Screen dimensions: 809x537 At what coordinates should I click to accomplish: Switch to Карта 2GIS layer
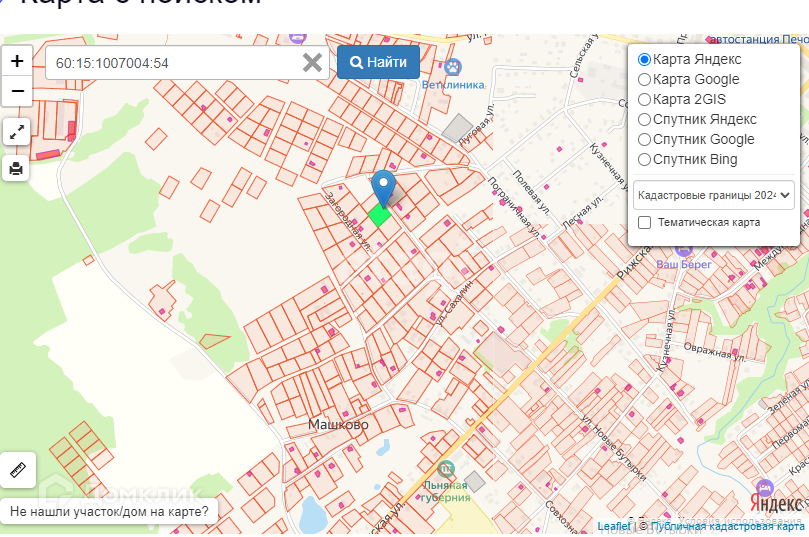coord(645,100)
